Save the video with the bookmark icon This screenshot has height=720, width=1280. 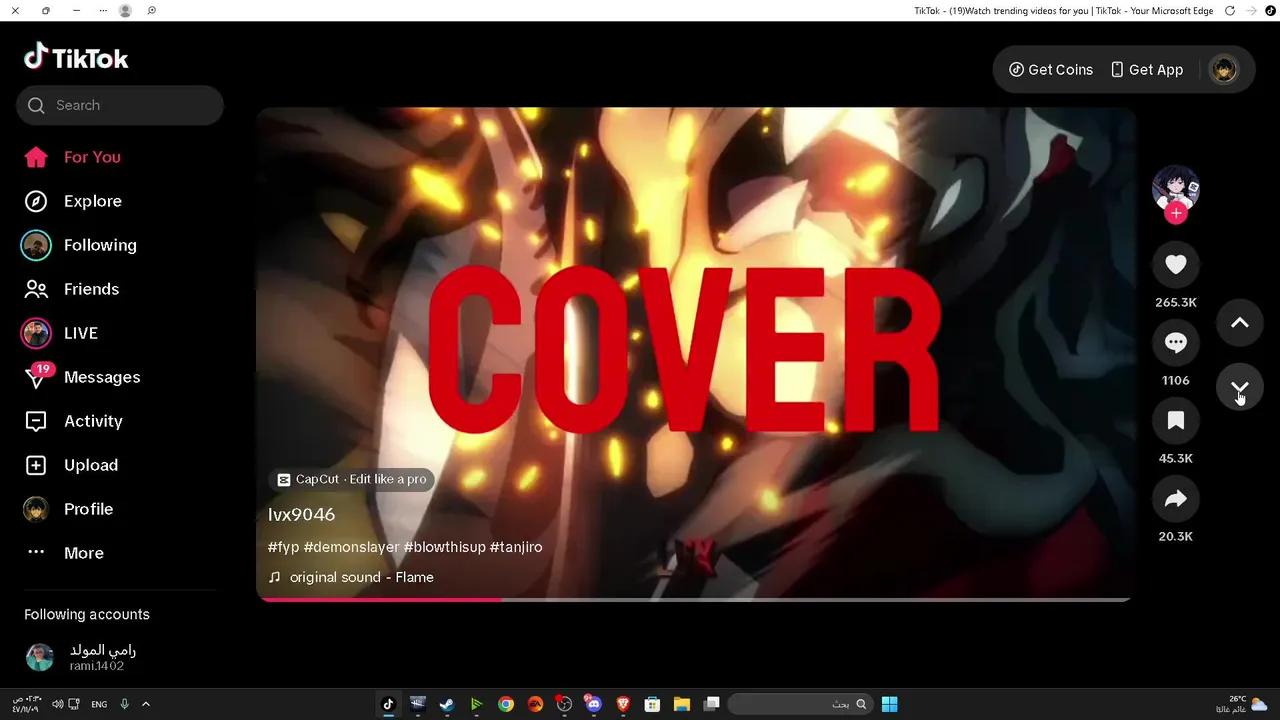coord(1176,420)
